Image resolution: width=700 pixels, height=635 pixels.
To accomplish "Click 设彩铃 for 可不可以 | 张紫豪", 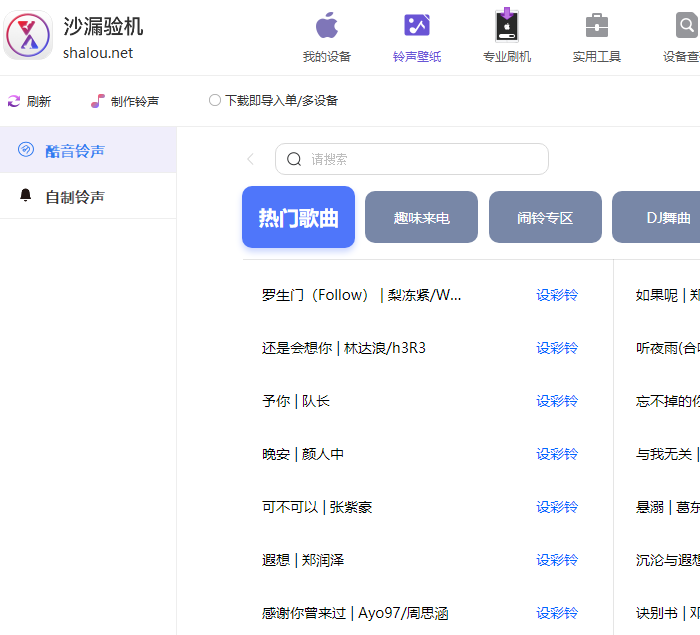I will point(557,507).
